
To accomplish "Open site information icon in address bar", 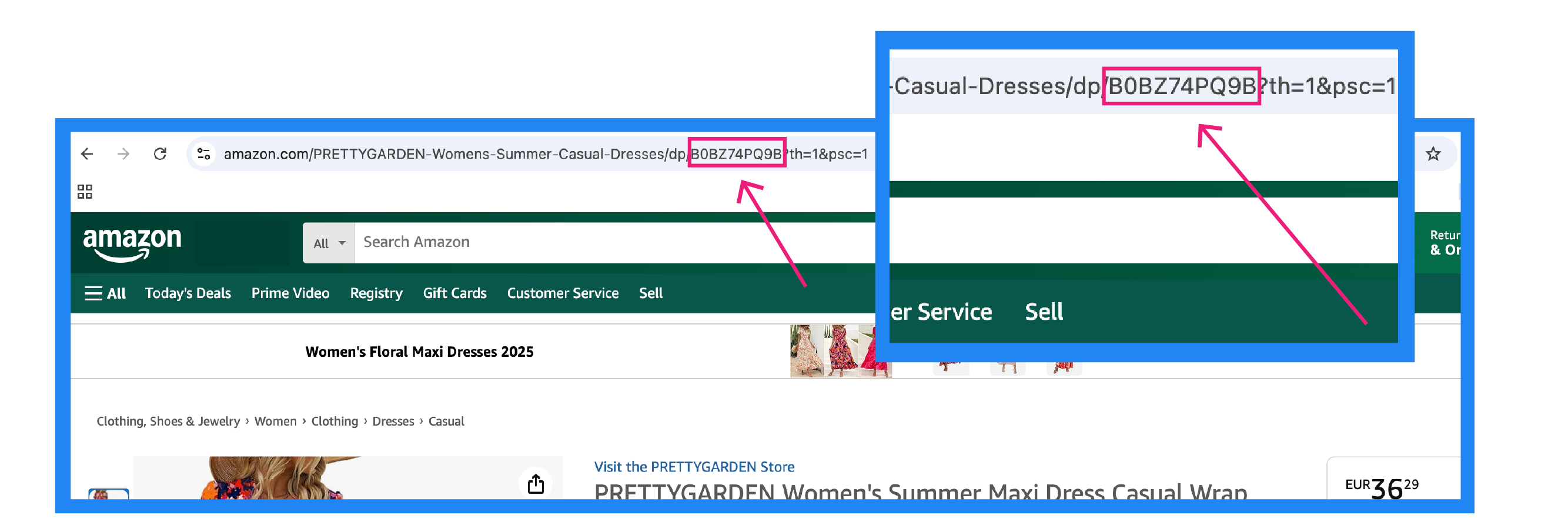I will pyautogui.click(x=204, y=154).
